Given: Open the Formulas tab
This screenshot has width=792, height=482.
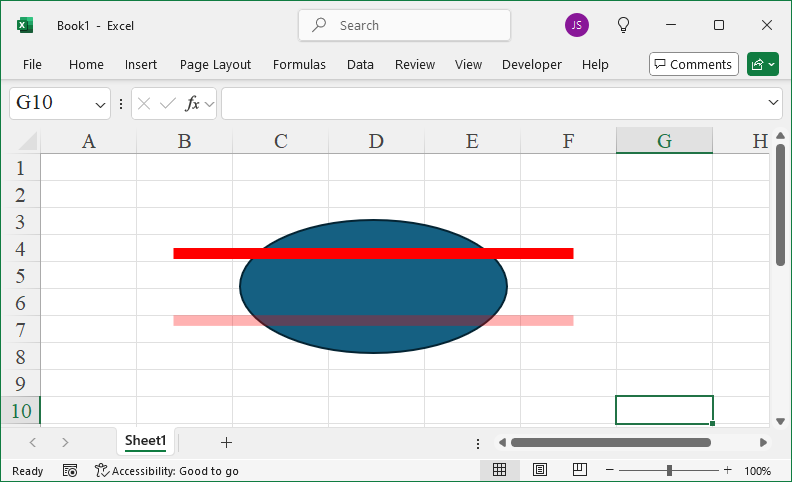Looking at the screenshot, I should click(300, 65).
